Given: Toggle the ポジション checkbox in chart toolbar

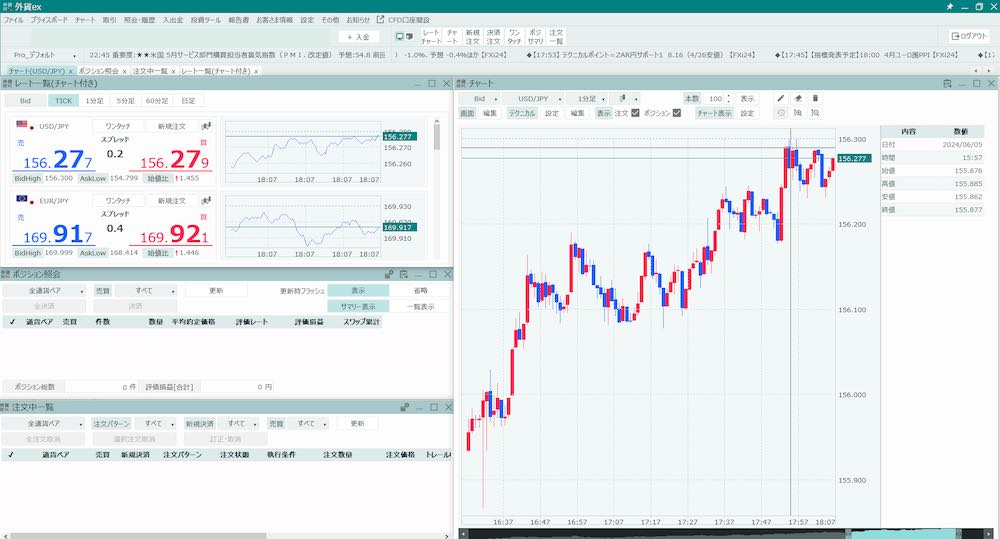Looking at the screenshot, I should pyautogui.click(x=677, y=113).
